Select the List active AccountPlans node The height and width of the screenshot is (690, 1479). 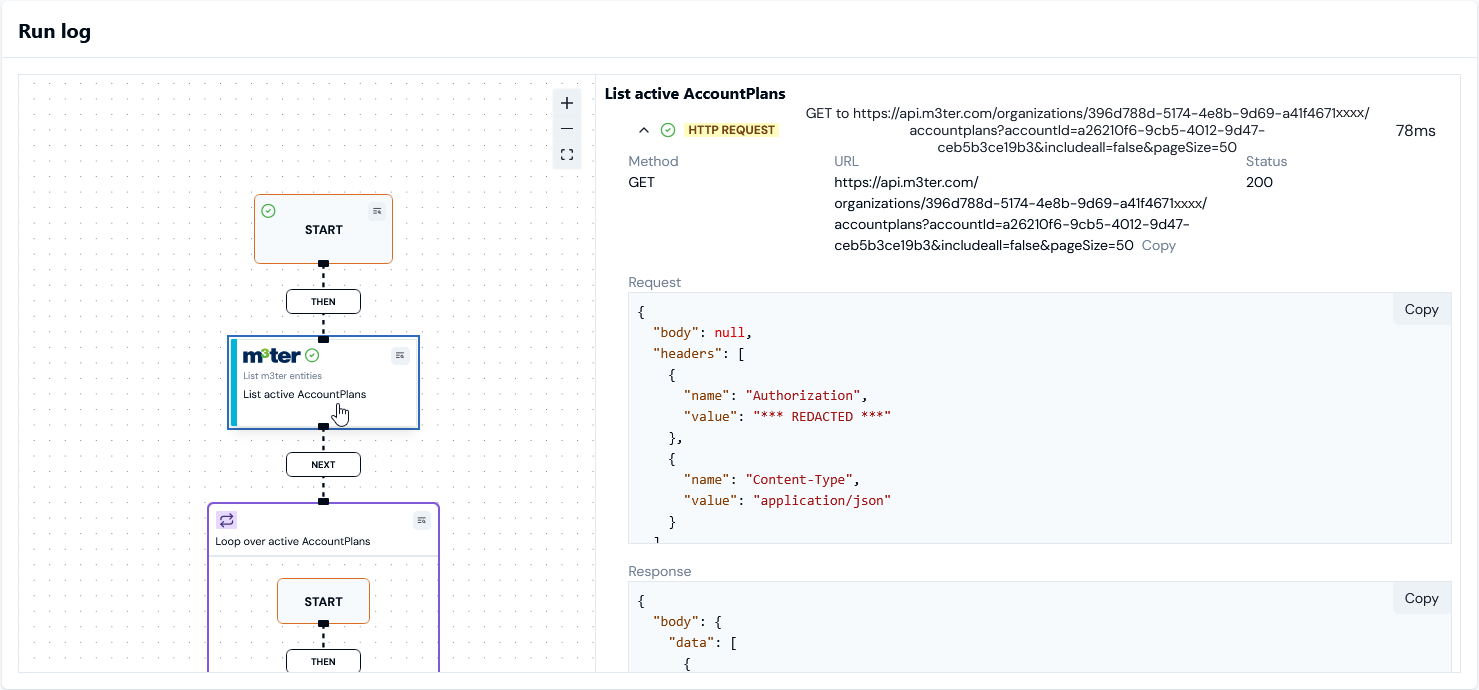tap(323, 382)
